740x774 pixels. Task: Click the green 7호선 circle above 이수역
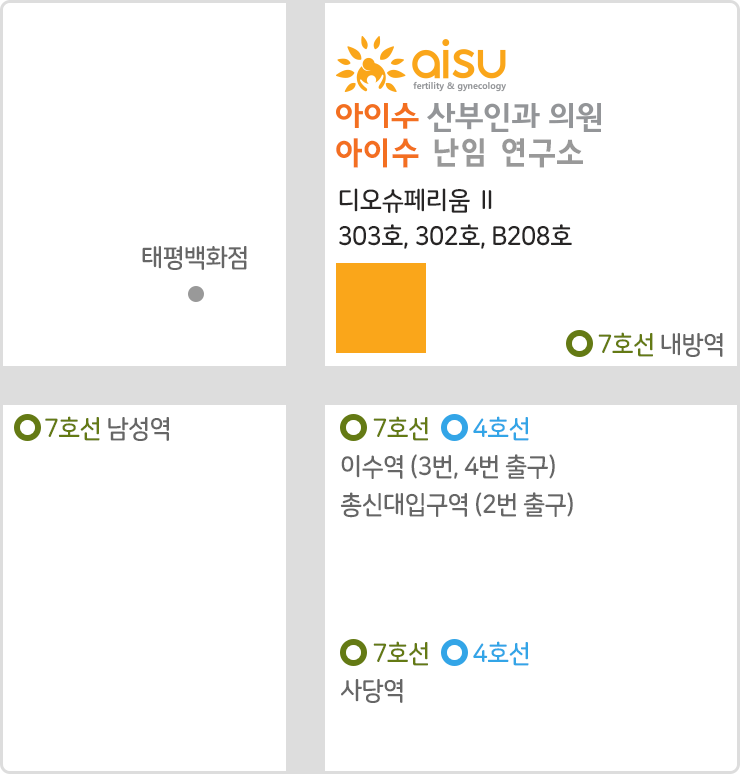tap(353, 427)
